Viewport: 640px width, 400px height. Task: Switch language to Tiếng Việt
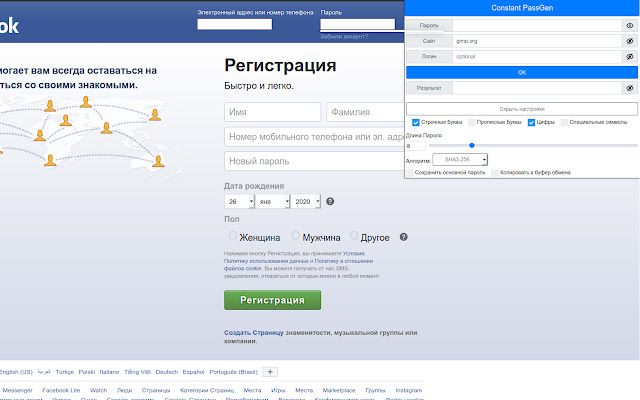pos(138,372)
